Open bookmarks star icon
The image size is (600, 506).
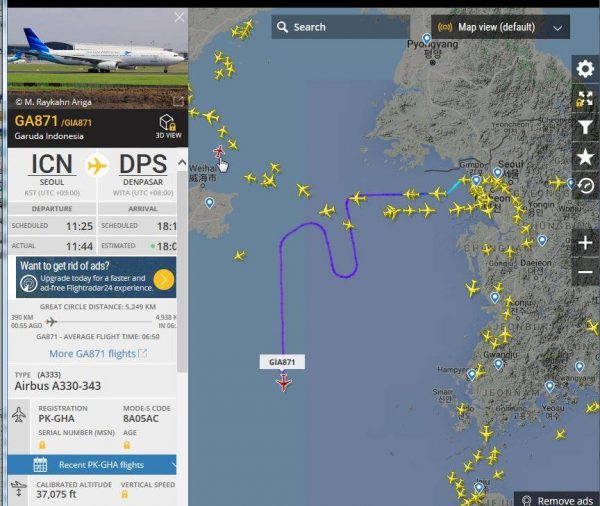(585, 157)
